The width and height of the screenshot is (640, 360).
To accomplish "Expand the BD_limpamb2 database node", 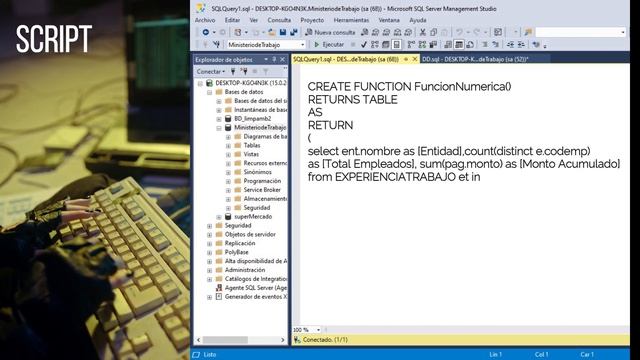I will [219, 119].
